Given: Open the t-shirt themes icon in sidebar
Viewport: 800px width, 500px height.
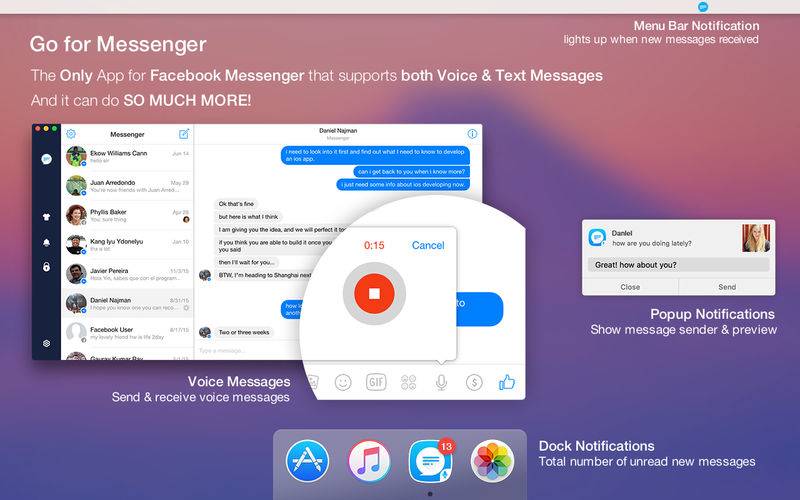Looking at the screenshot, I should pos(46,217).
